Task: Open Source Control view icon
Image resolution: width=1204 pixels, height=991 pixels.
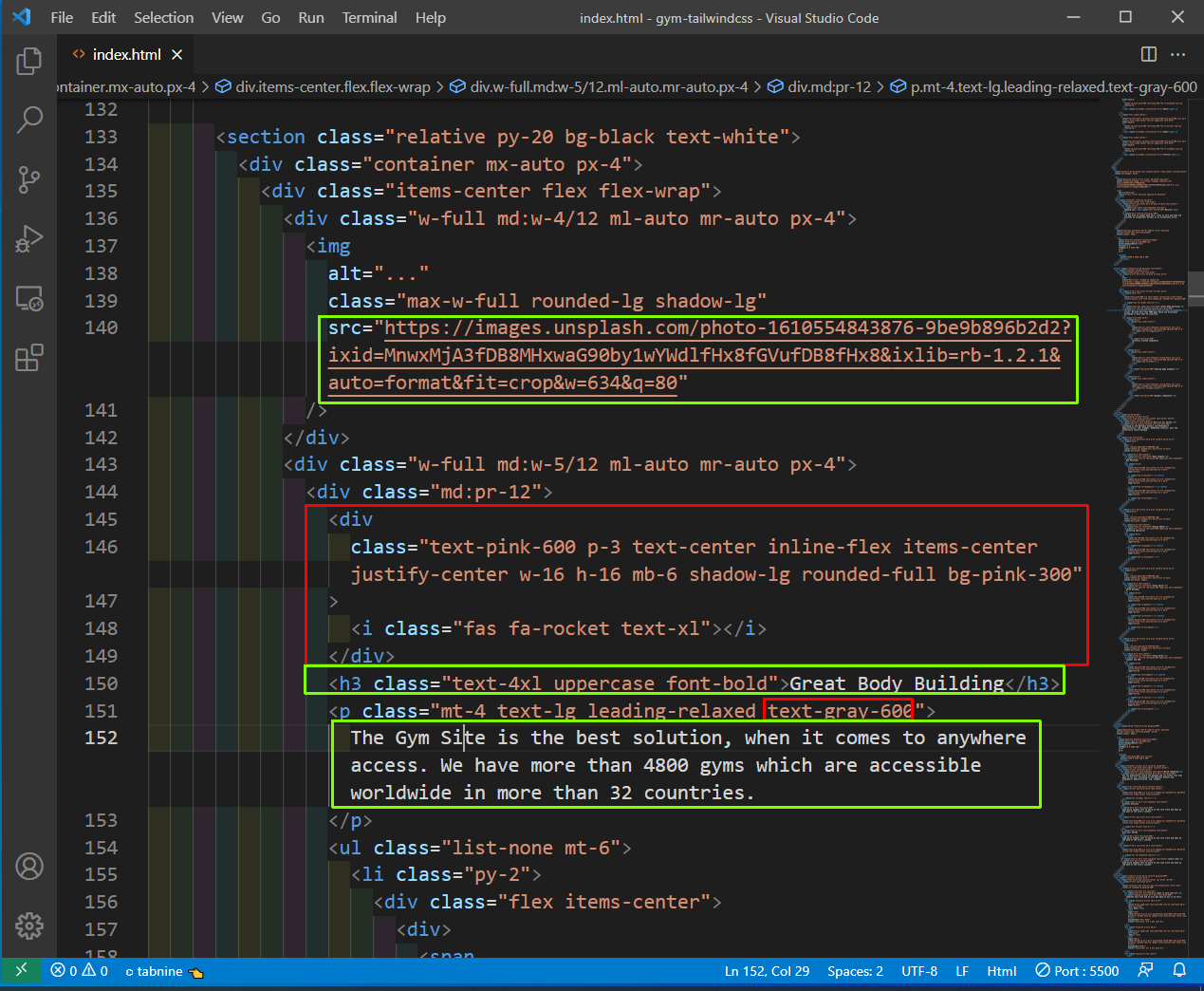Action: (29, 179)
